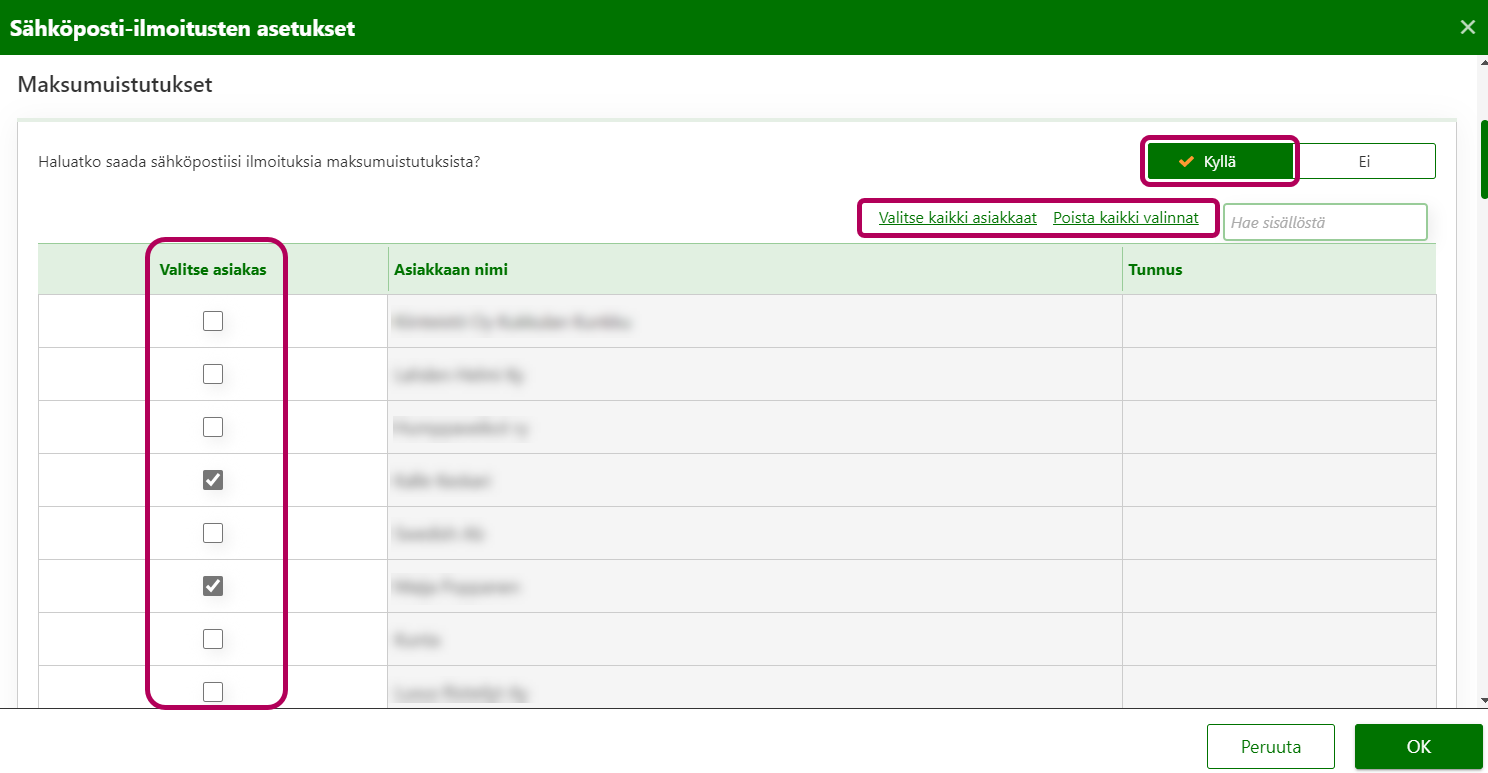Tick the checkbox in the seventh customer row
The width and height of the screenshot is (1488, 773).
pos(213,639)
